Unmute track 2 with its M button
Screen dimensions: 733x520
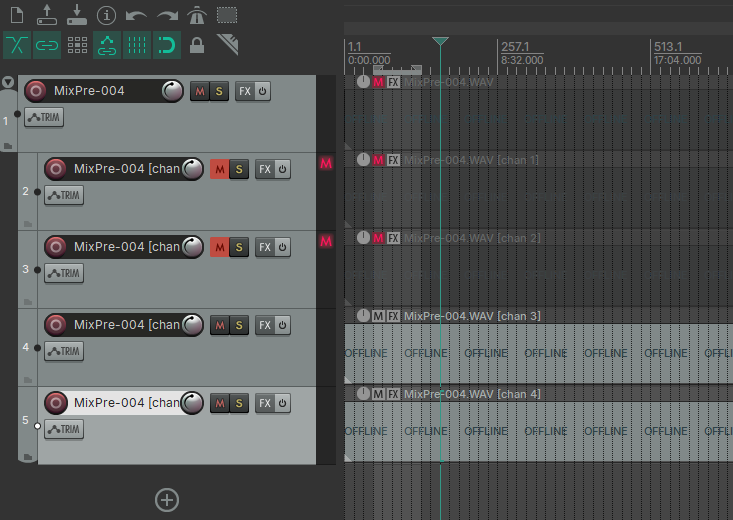220,169
